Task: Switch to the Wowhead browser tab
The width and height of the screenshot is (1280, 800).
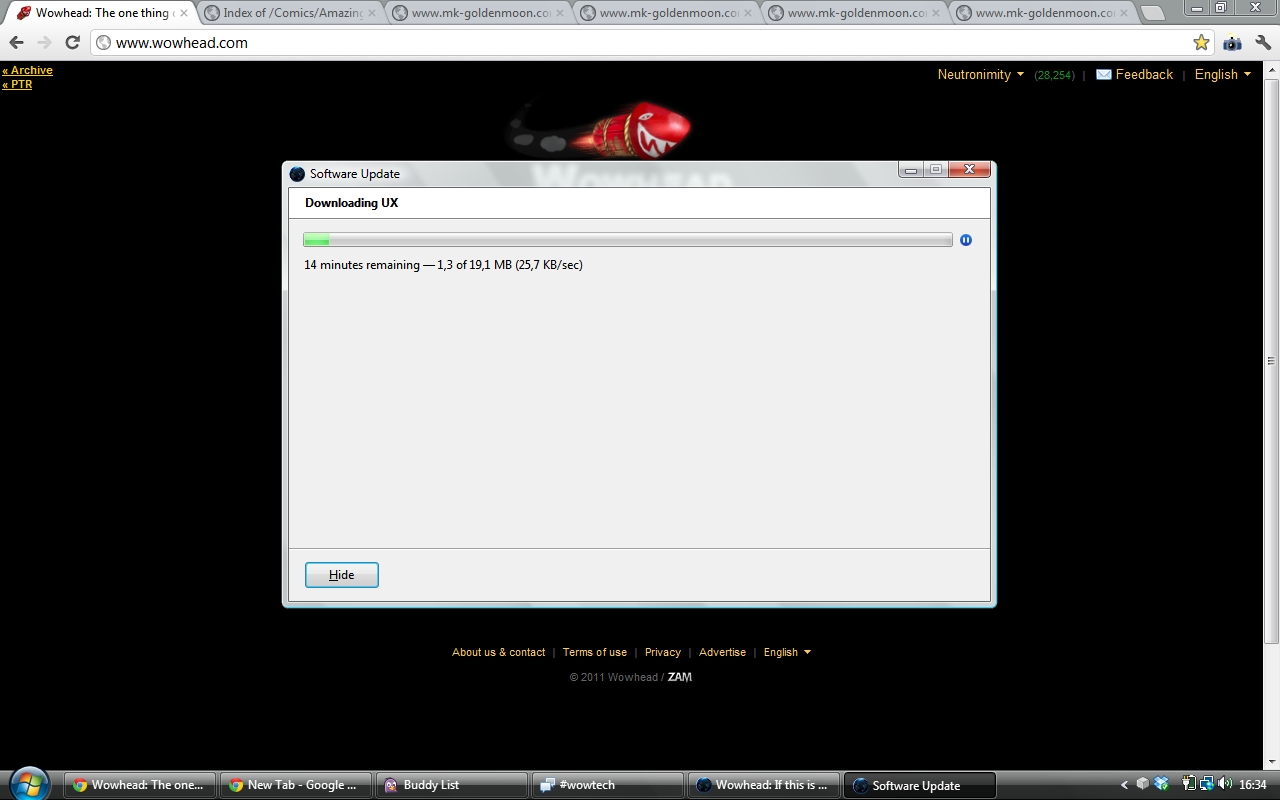Action: [x=98, y=13]
